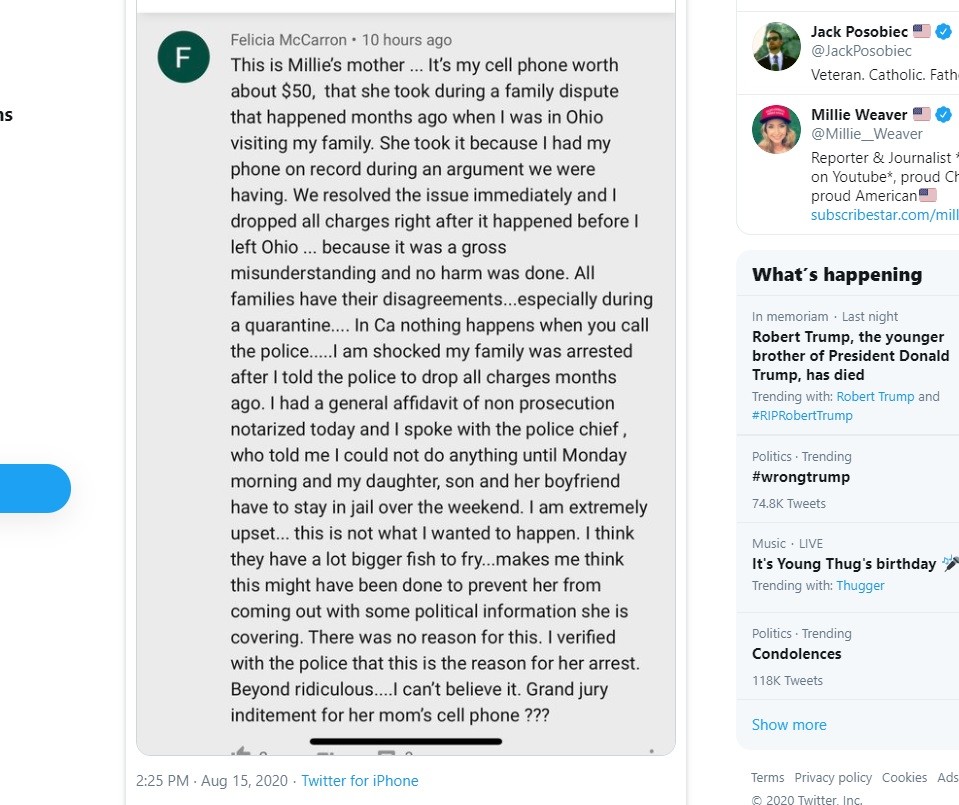Viewport: 959px width, 805px height.
Task: Open the Privacy policy footer link
Action: [833, 778]
